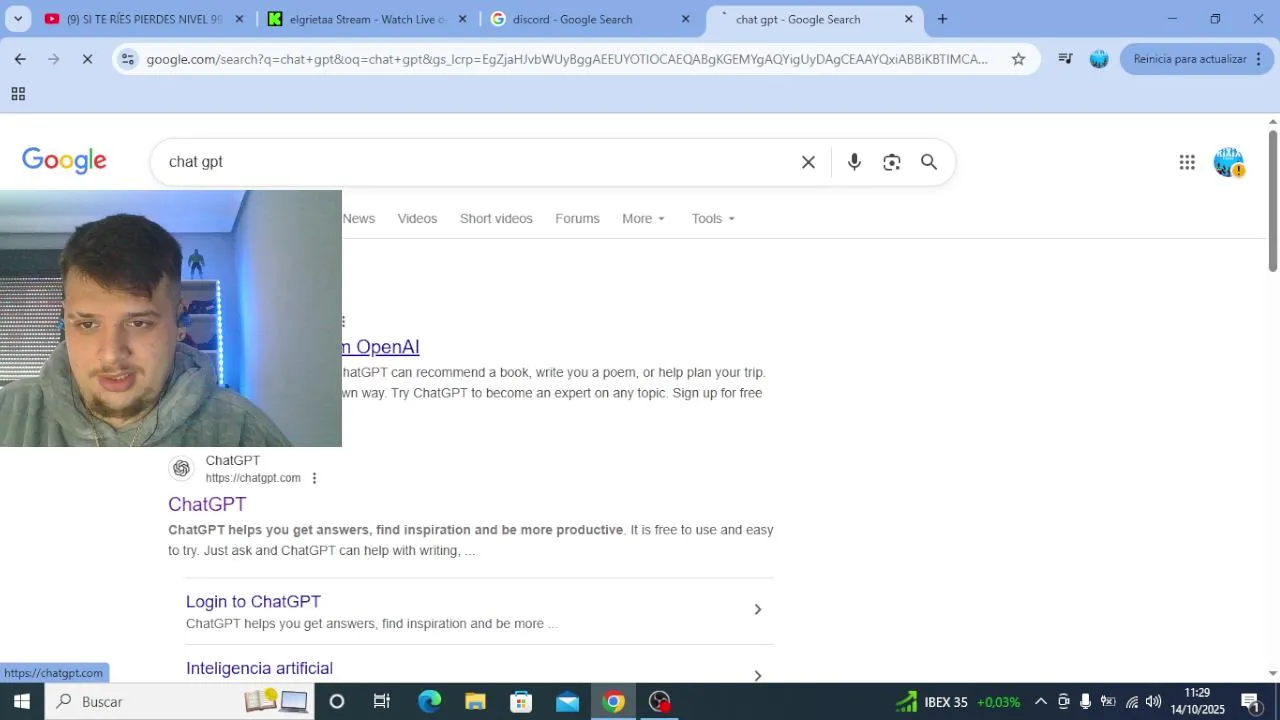Open the Login to ChatGPT link
The height and width of the screenshot is (720, 1280).
click(x=253, y=601)
